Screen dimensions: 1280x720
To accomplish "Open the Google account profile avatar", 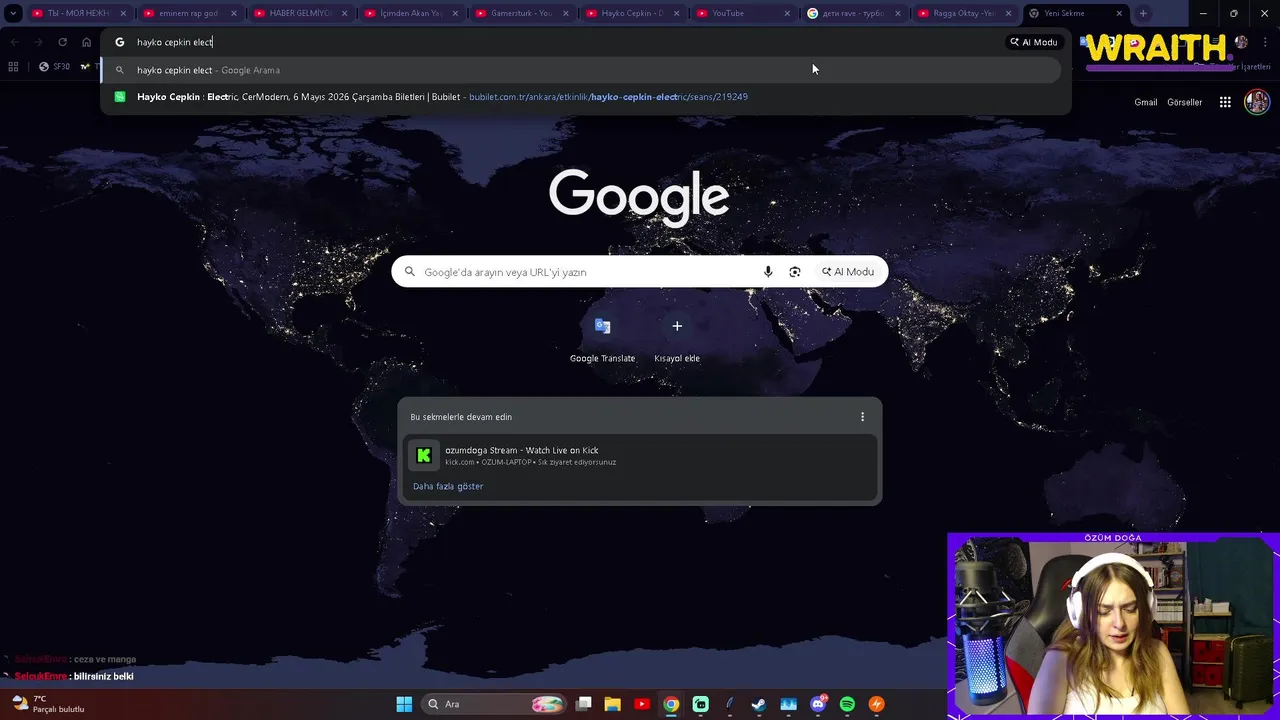I will [1257, 102].
